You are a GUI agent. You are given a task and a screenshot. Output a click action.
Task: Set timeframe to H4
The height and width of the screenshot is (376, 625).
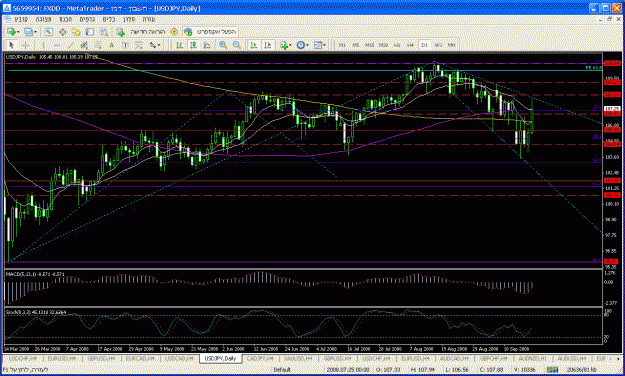point(411,45)
